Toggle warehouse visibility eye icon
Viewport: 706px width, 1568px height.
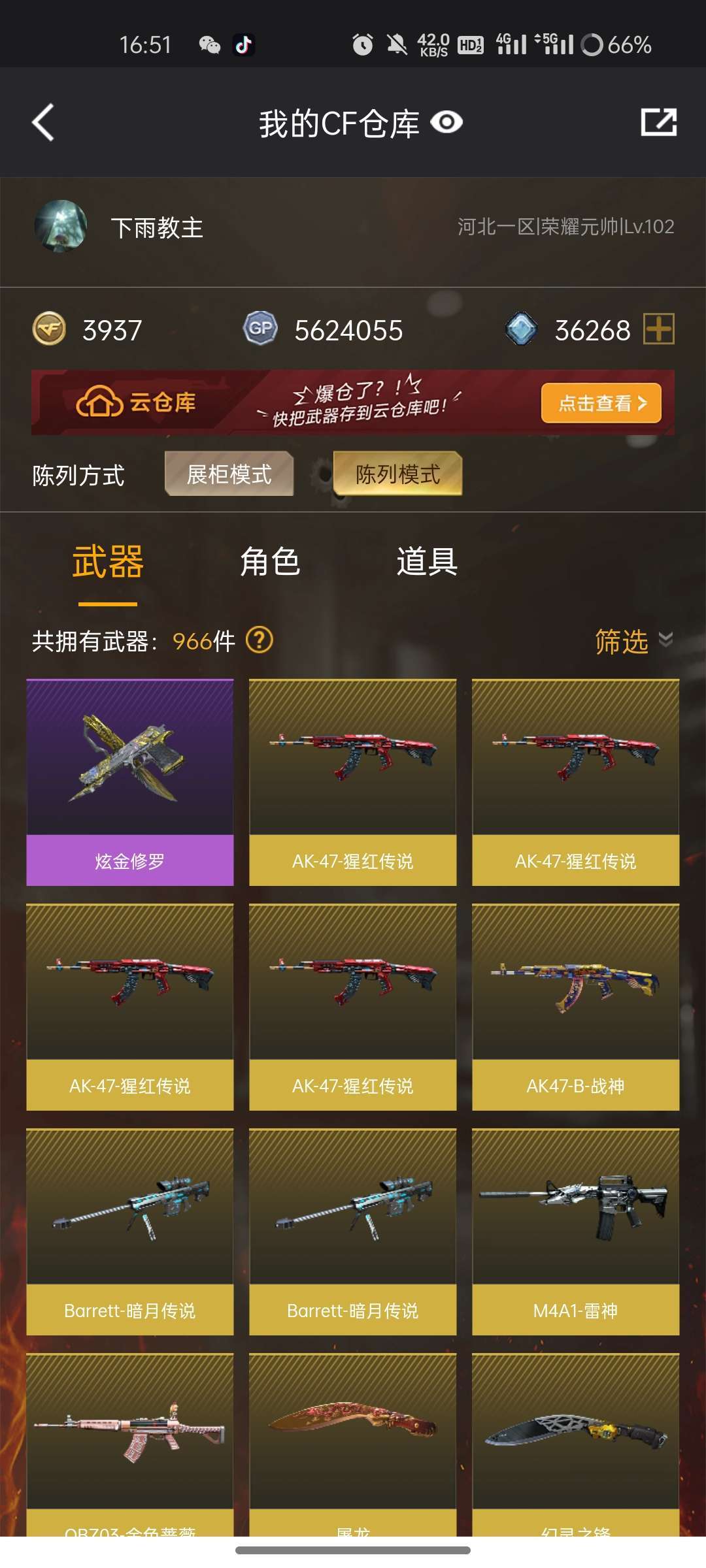click(447, 122)
